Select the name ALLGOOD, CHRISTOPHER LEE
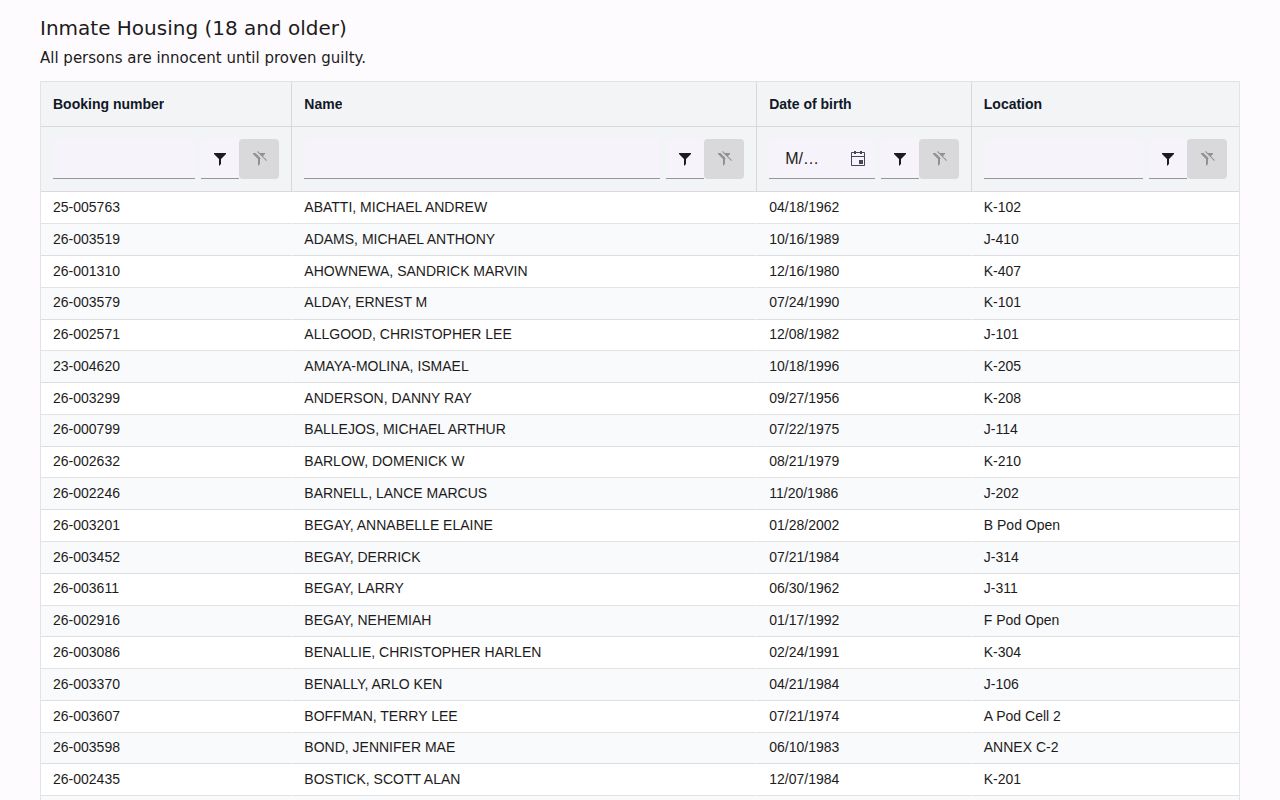This screenshot has height=800, width=1280. [408, 334]
